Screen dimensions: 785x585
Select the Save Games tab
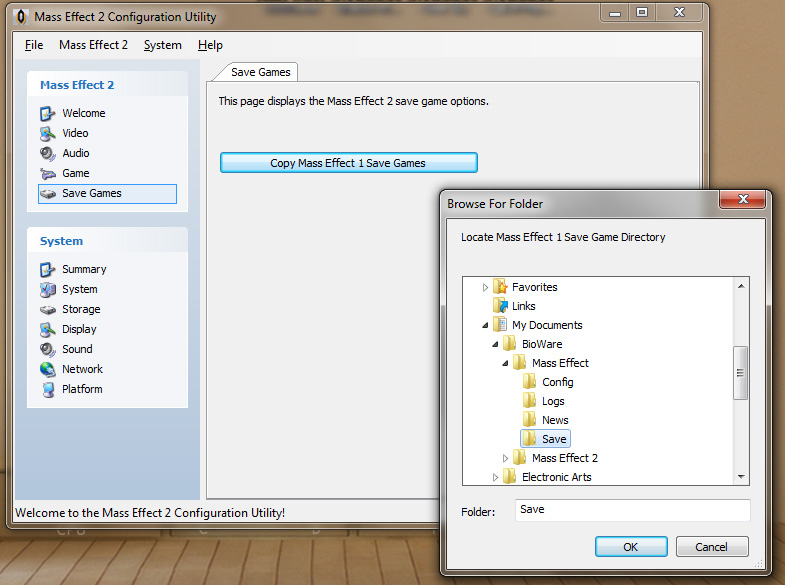[x=260, y=72]
